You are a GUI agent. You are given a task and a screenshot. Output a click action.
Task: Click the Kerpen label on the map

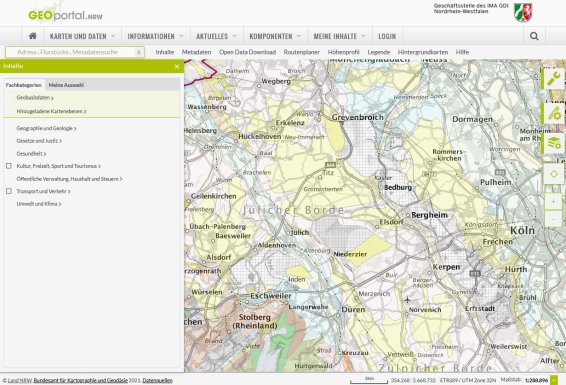[446, 267]
